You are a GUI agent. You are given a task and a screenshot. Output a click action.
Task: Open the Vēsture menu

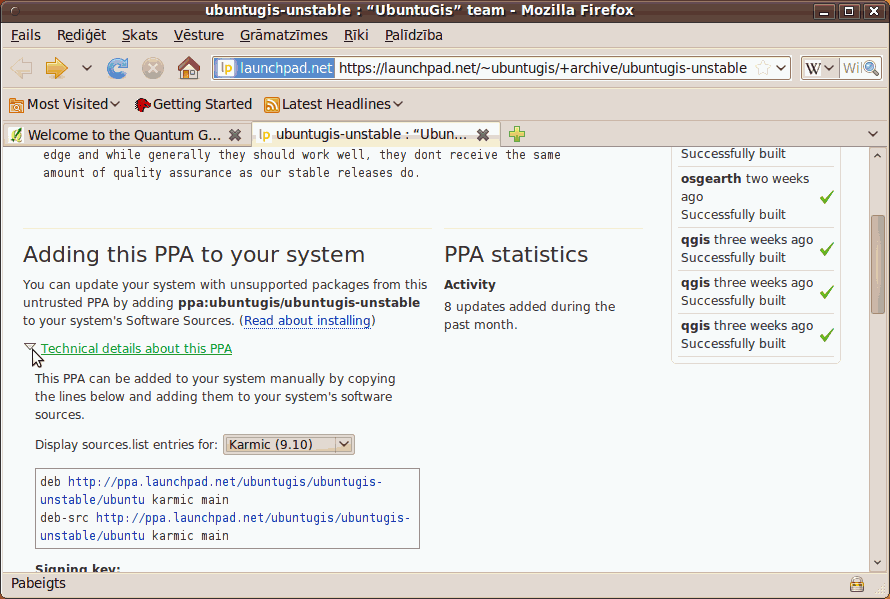click(199, 35)
